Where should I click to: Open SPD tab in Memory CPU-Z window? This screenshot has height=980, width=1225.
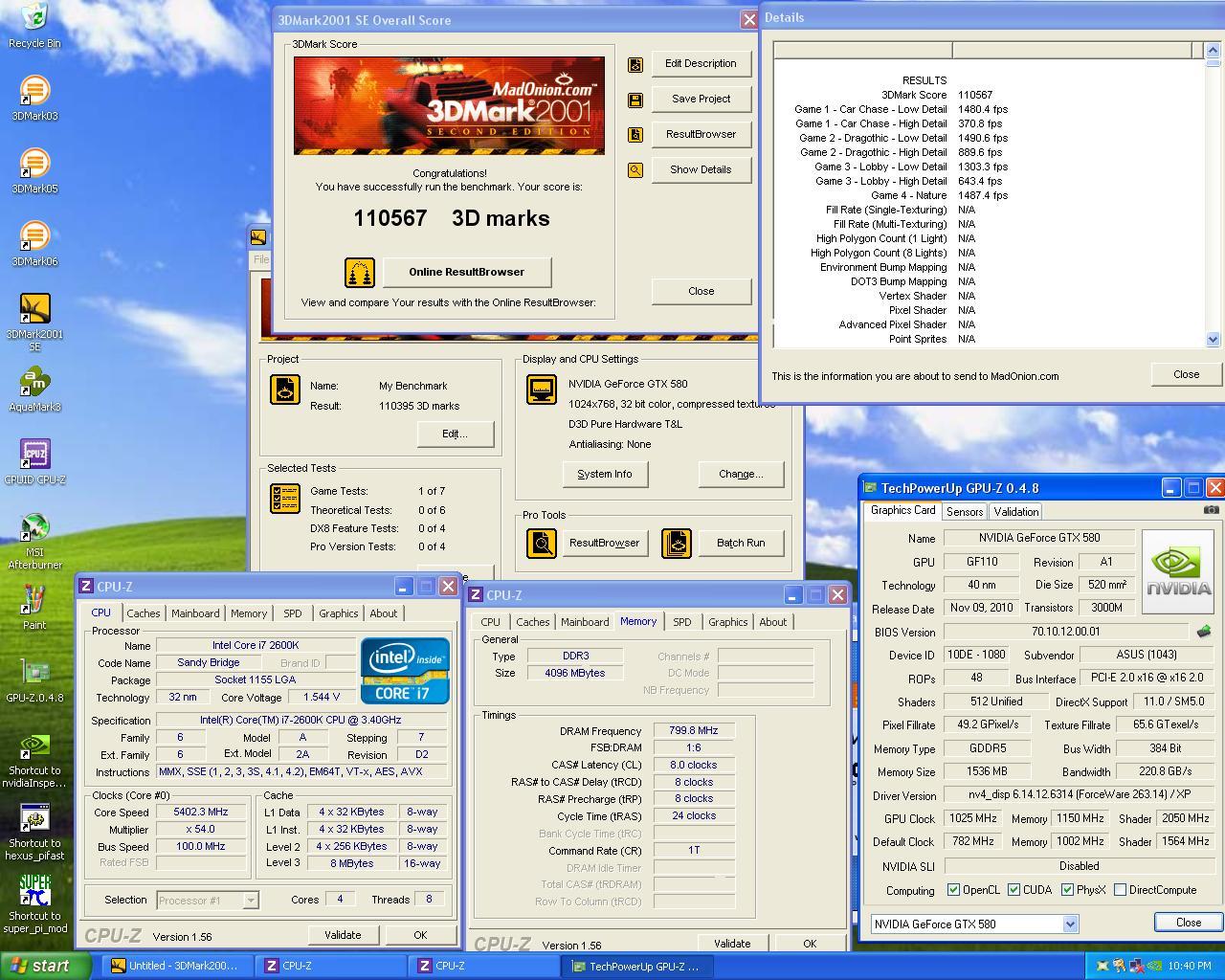pyautogui.click(x=682, y=622)
